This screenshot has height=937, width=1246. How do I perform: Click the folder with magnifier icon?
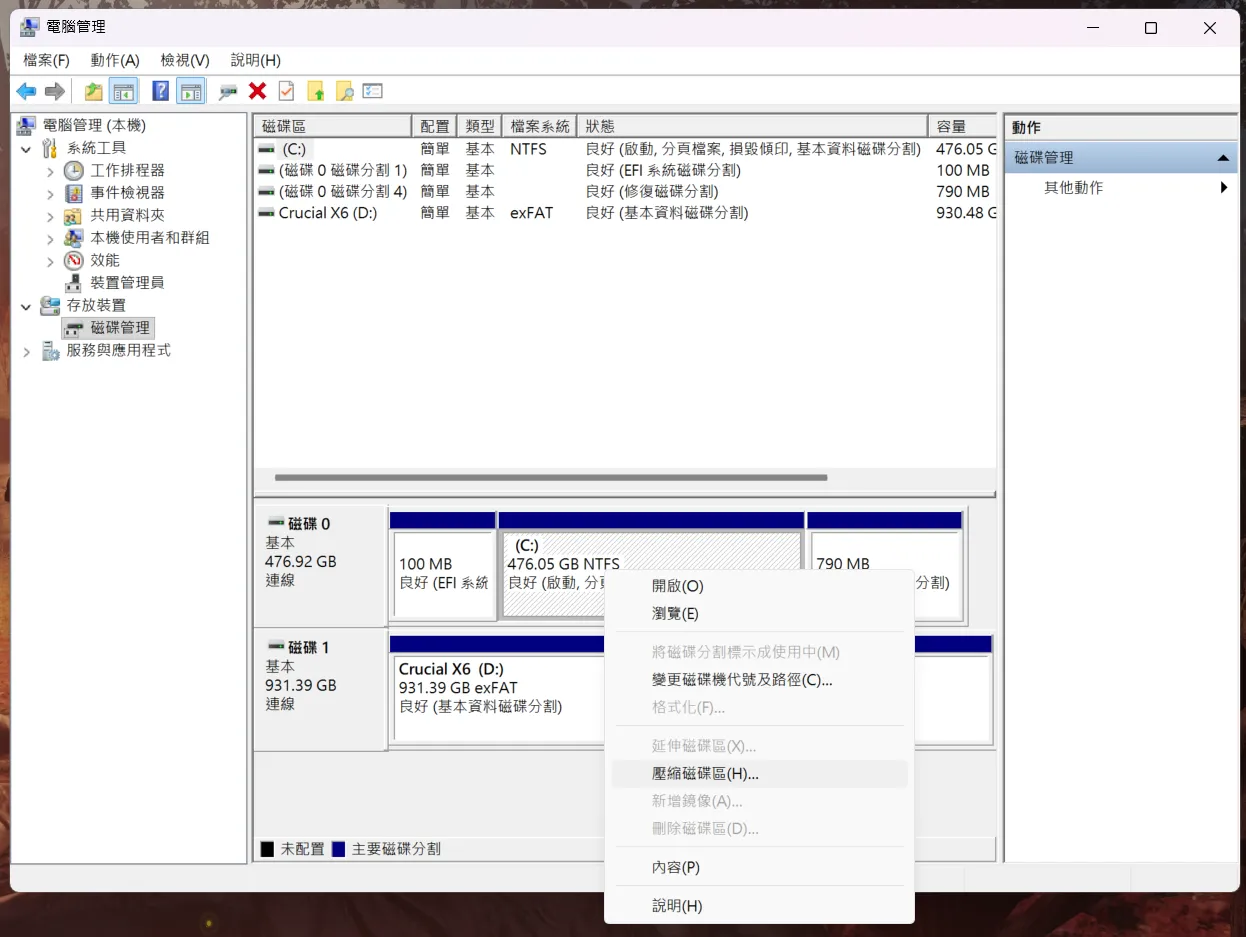click(x=344, y=92)
